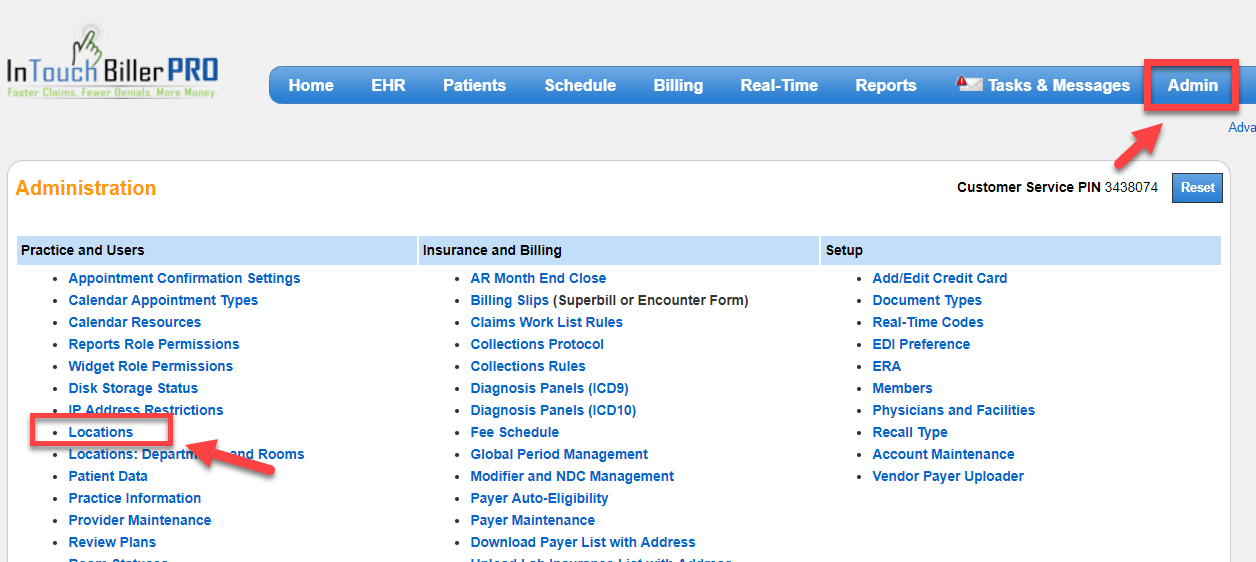Screen dimensions: 1256x562
Task: Switch to the Patients tab
Action: (x=474, y=85)
